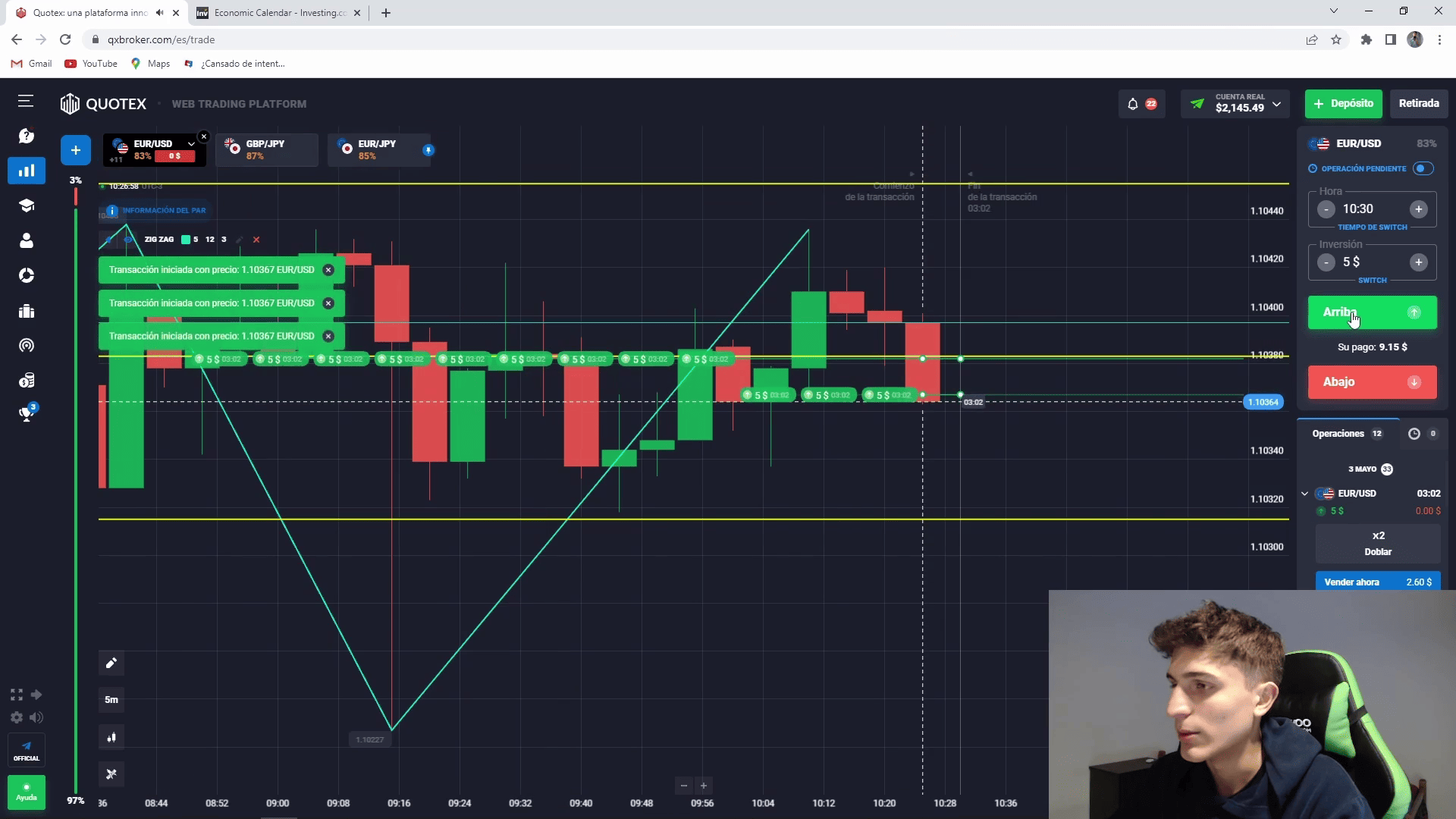
Task: Decrease the Hora expiry time with minus
Action: coord(1326,209)
